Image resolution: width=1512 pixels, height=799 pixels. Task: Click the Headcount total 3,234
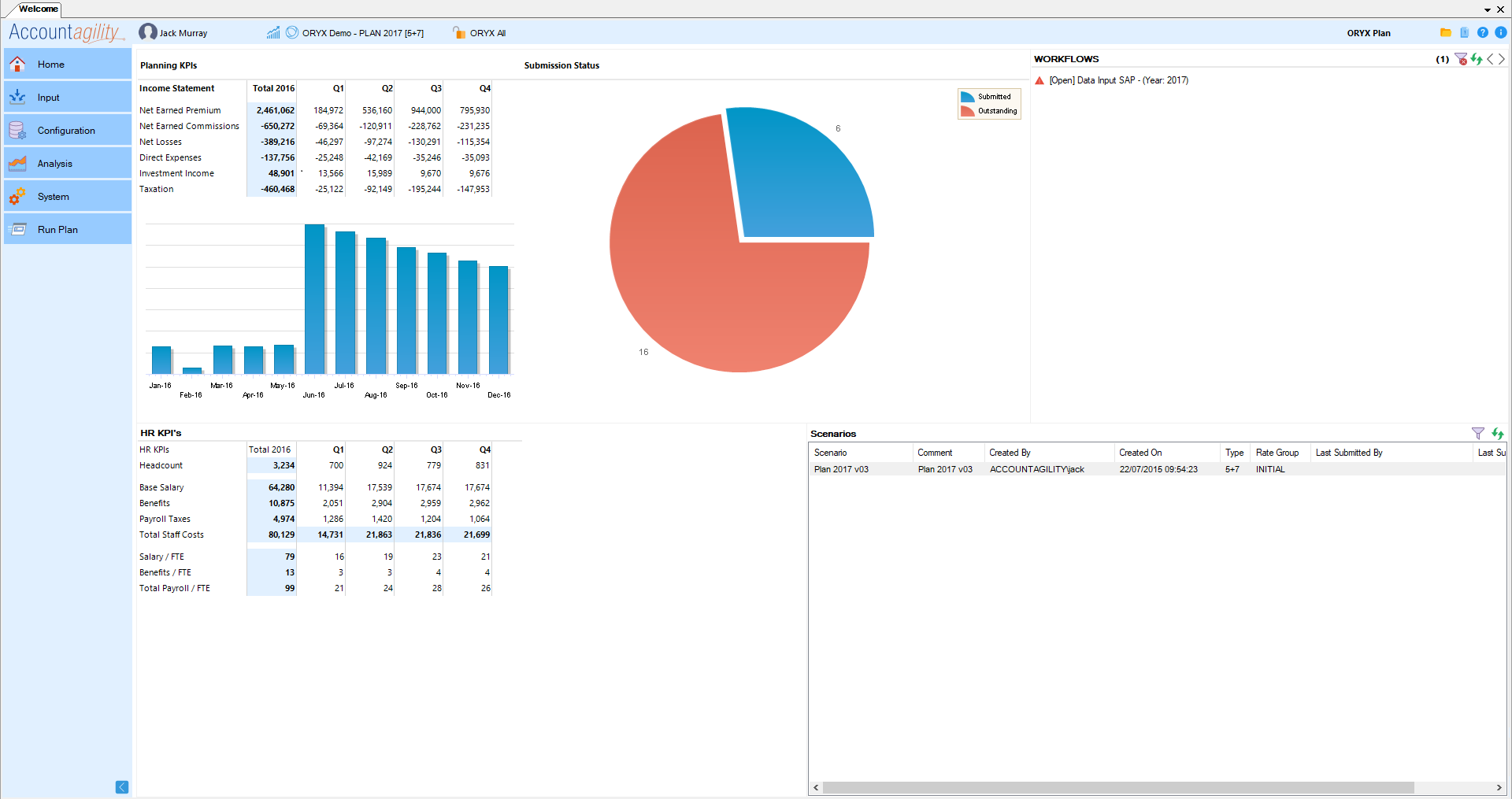[283, 465]
